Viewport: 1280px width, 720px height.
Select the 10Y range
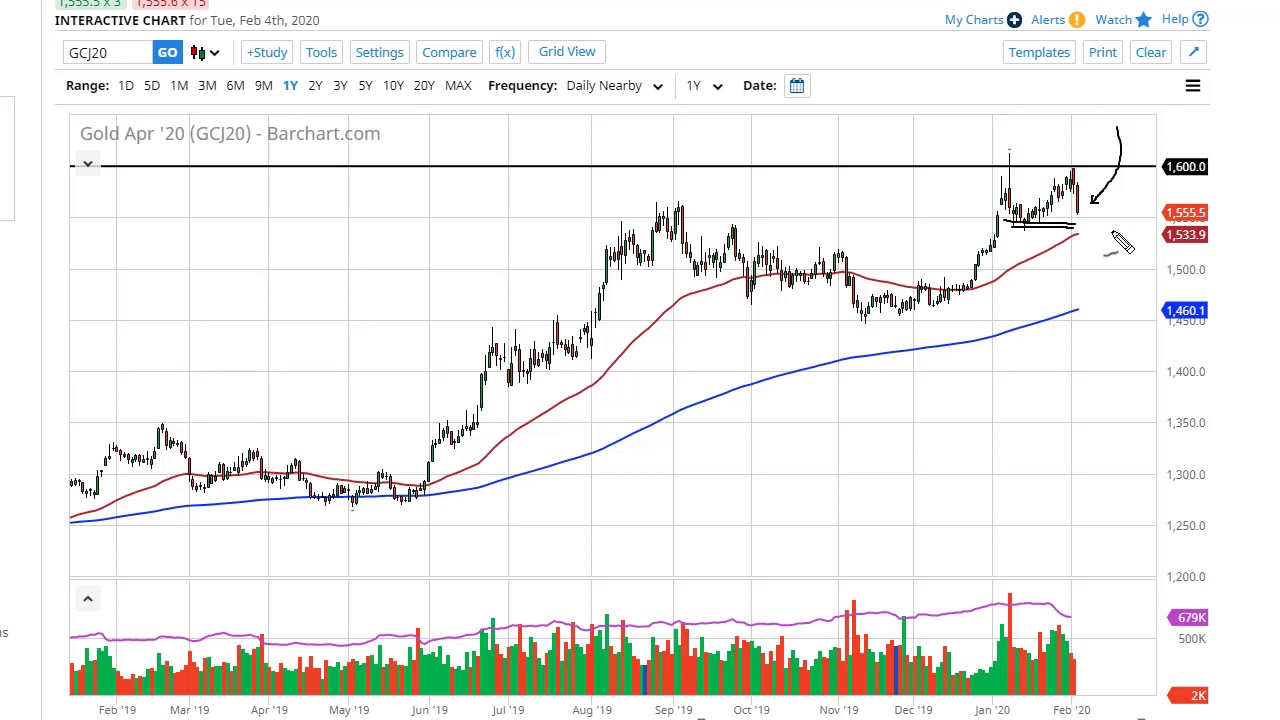393,86
